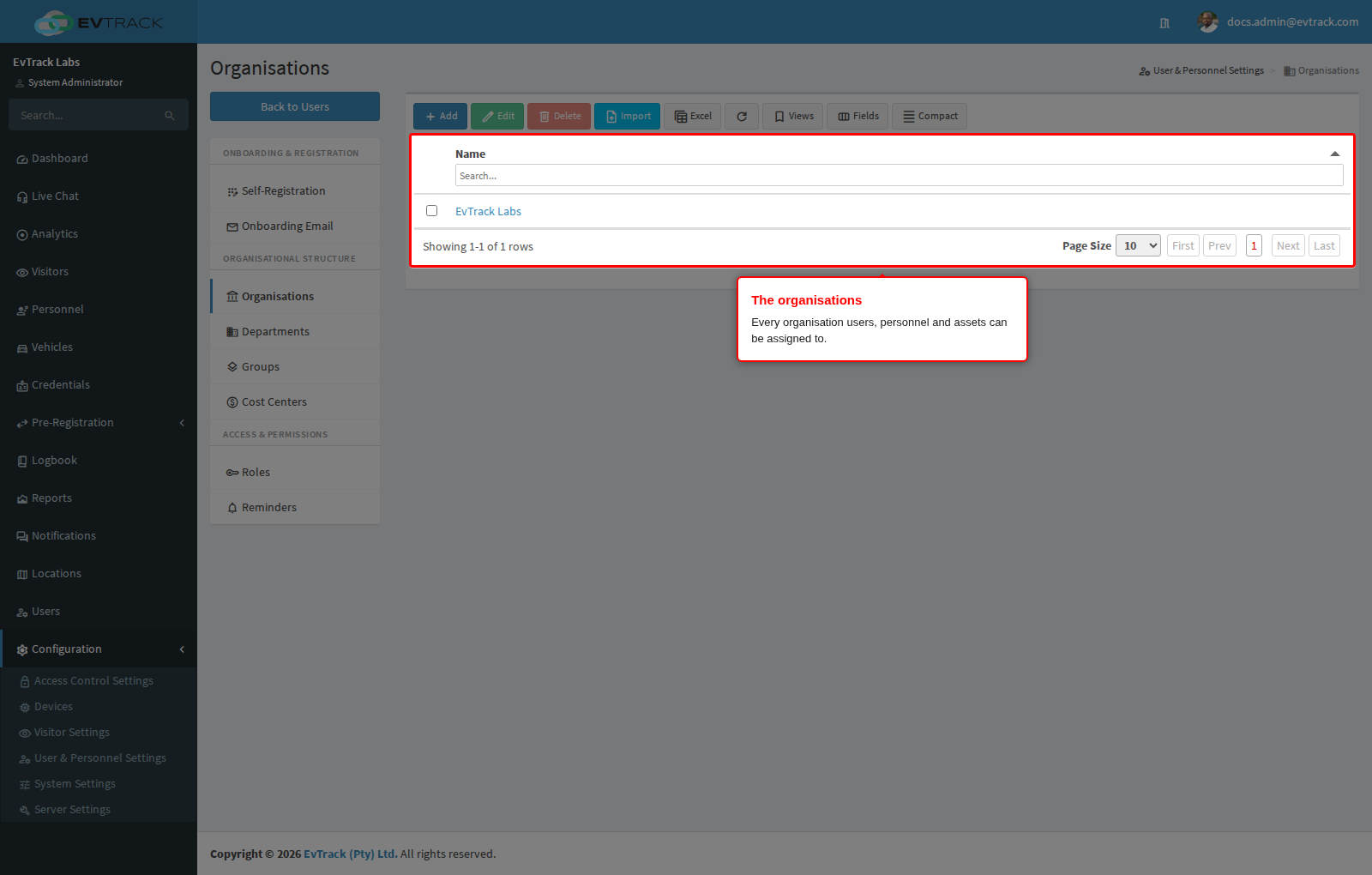The image size is (1372, 875).
Task: Select the EvTrack Labs row checkbox
Action: point(432,211)
